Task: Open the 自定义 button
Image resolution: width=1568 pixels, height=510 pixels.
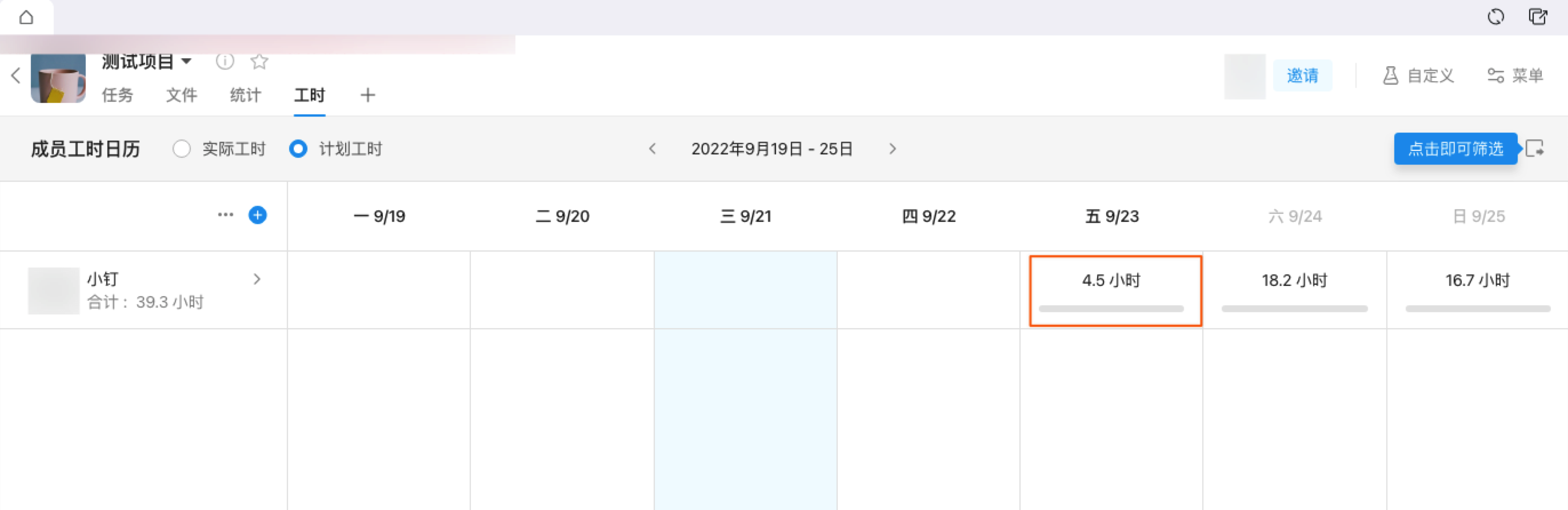Action: click(1418, 75)
